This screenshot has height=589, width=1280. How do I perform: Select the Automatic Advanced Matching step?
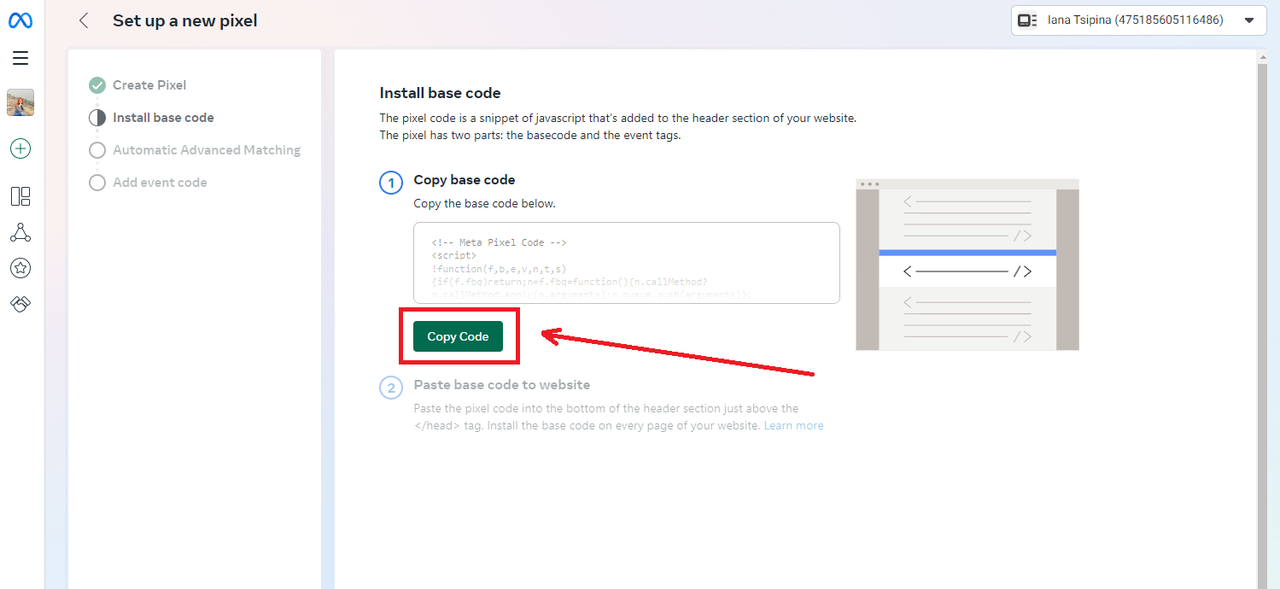click(x=195, y=150)
